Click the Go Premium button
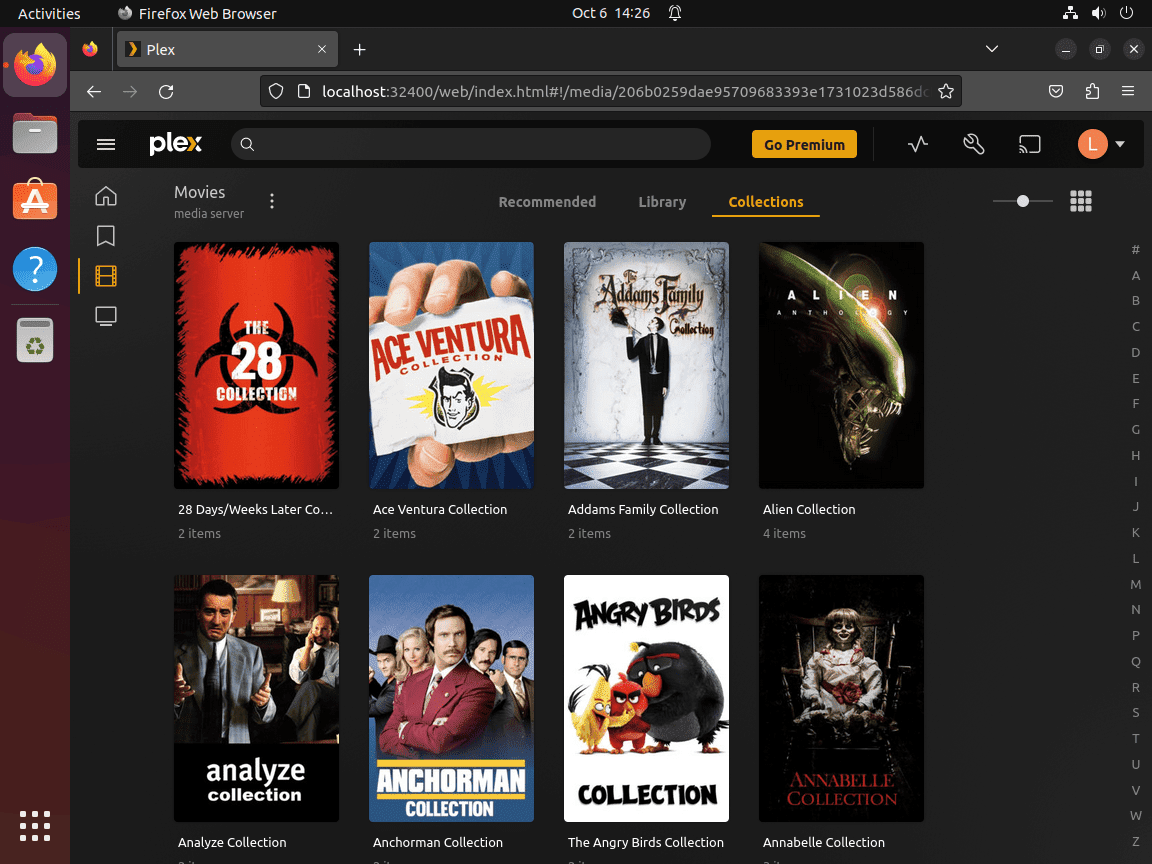The height and width of the screenshot is (864, 1152). (804, 143)
